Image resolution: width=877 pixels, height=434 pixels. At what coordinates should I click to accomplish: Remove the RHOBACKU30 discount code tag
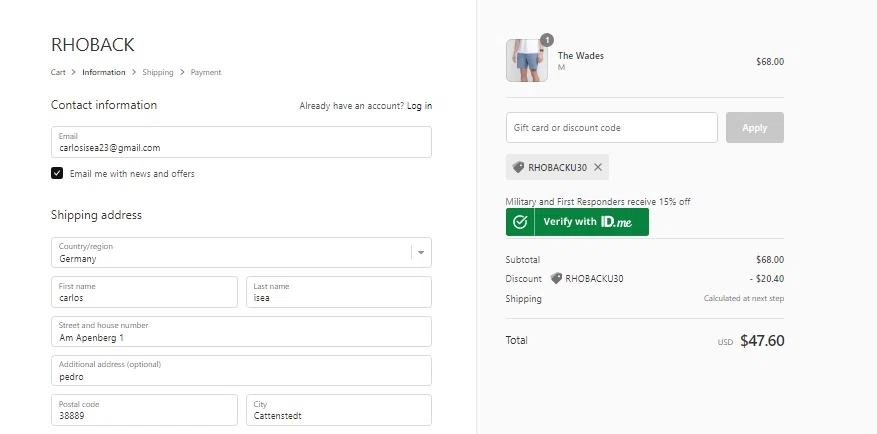point(598,167)
